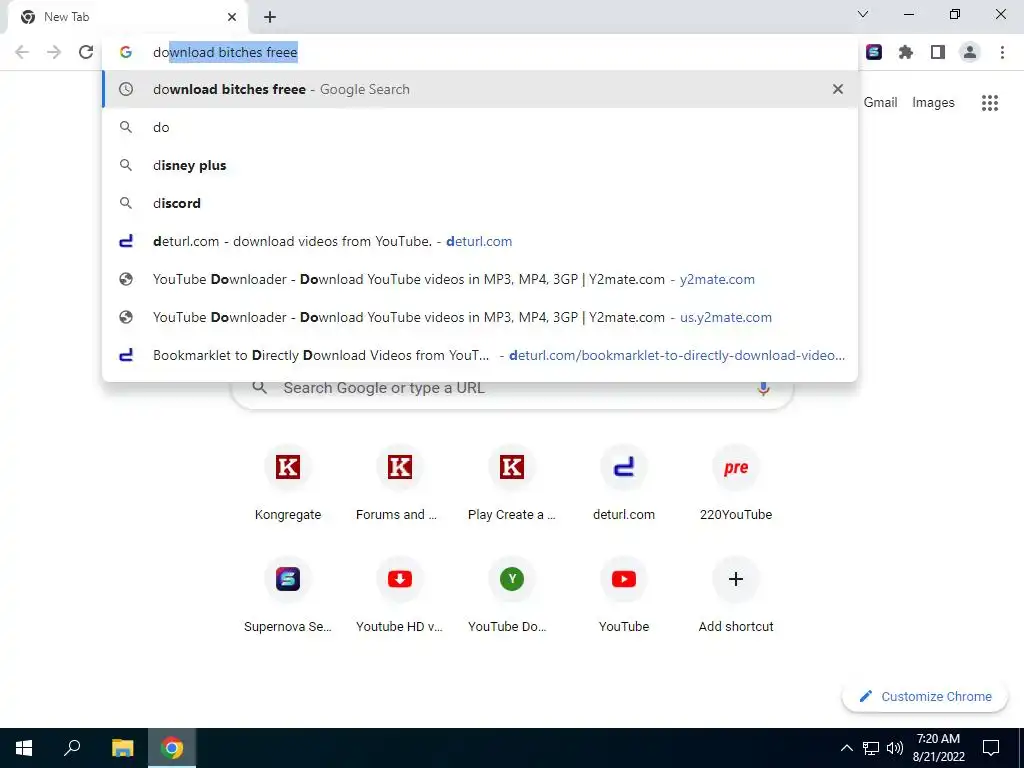Viewport: 1024px width, 768px height.
Task: Open the Extensions puzzle-piece menu
Action: coord(906,52)
